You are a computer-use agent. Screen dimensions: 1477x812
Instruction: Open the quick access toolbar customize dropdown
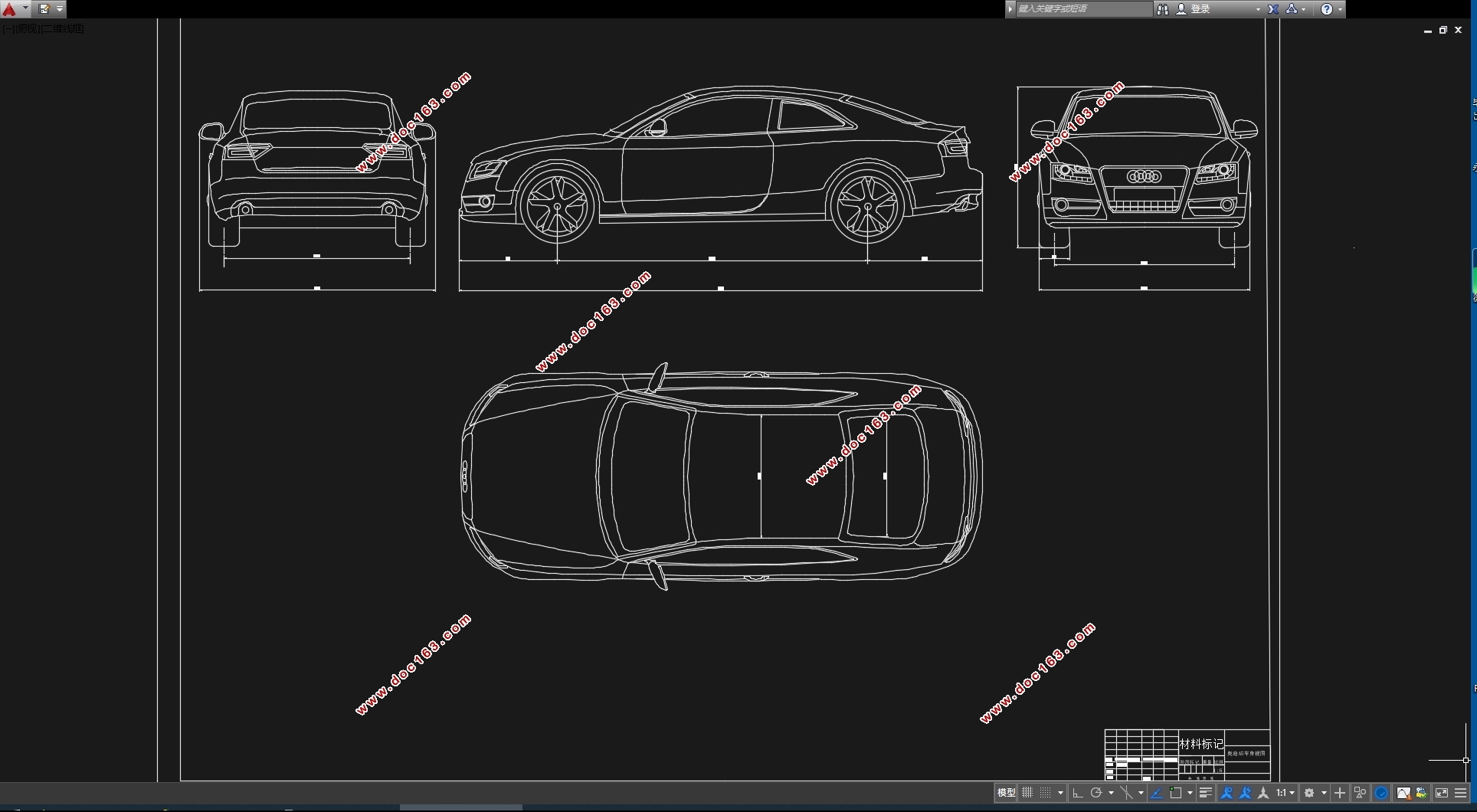pos(60,9)
